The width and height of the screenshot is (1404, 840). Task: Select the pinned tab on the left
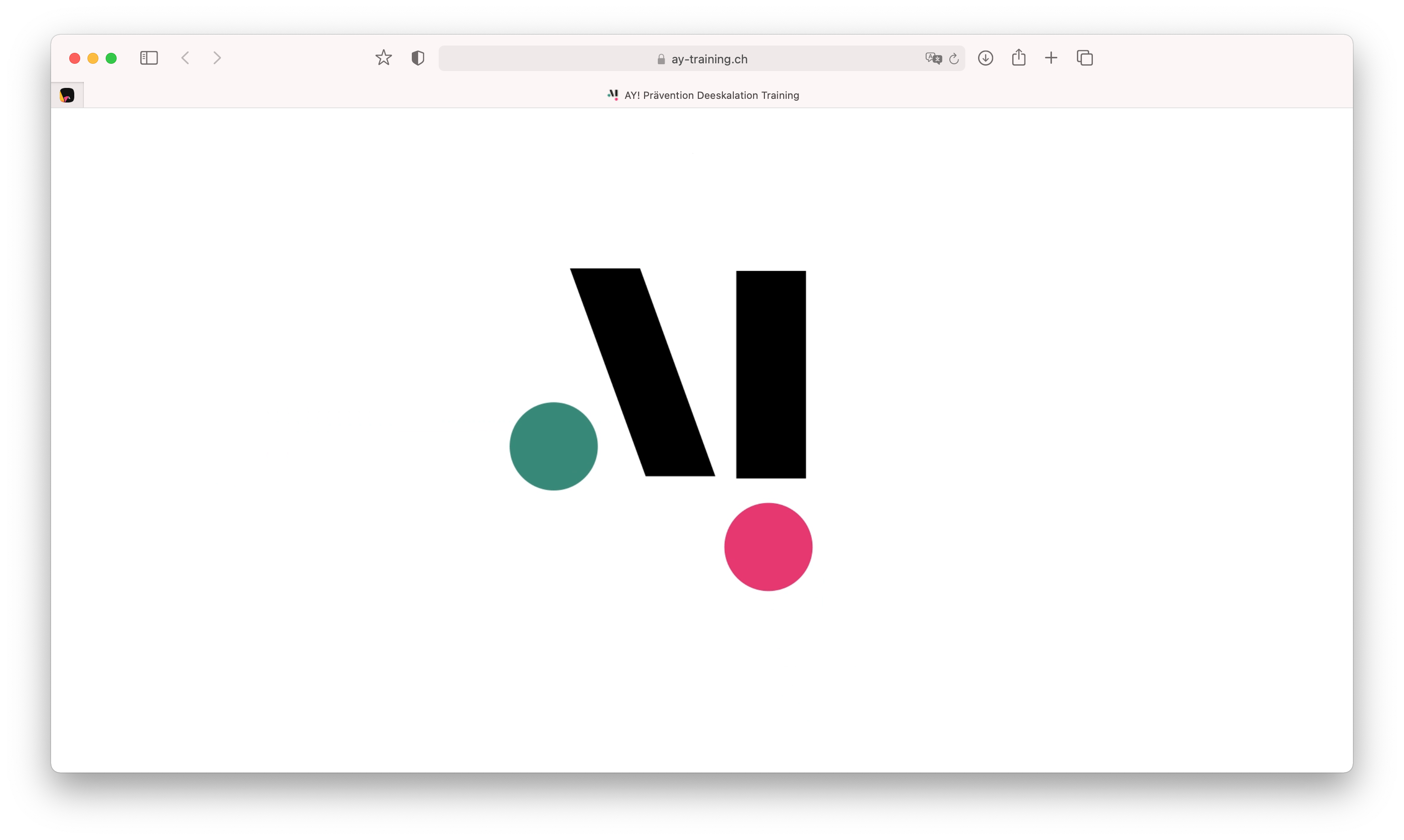(67, 95)
